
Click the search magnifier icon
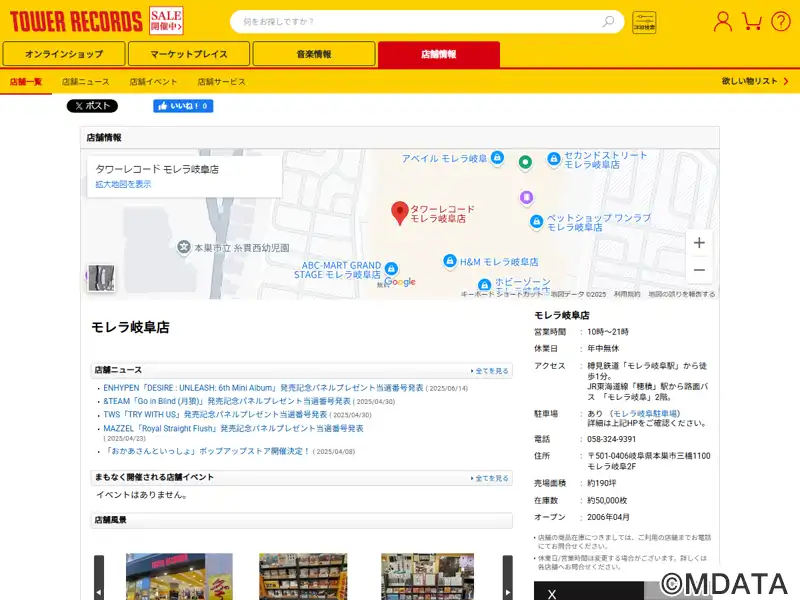coord(608,22)
